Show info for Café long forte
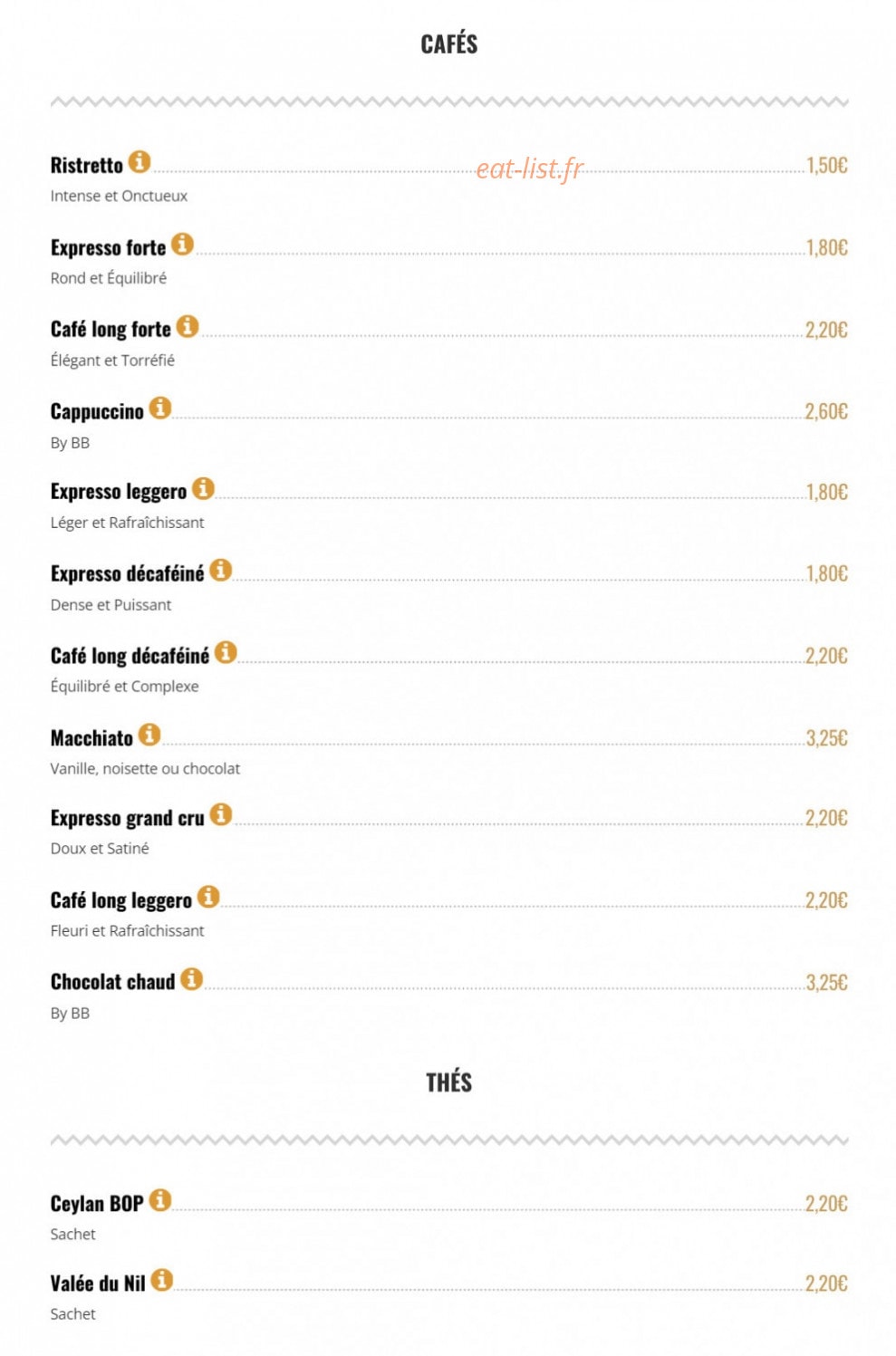 tap(188, 326)
